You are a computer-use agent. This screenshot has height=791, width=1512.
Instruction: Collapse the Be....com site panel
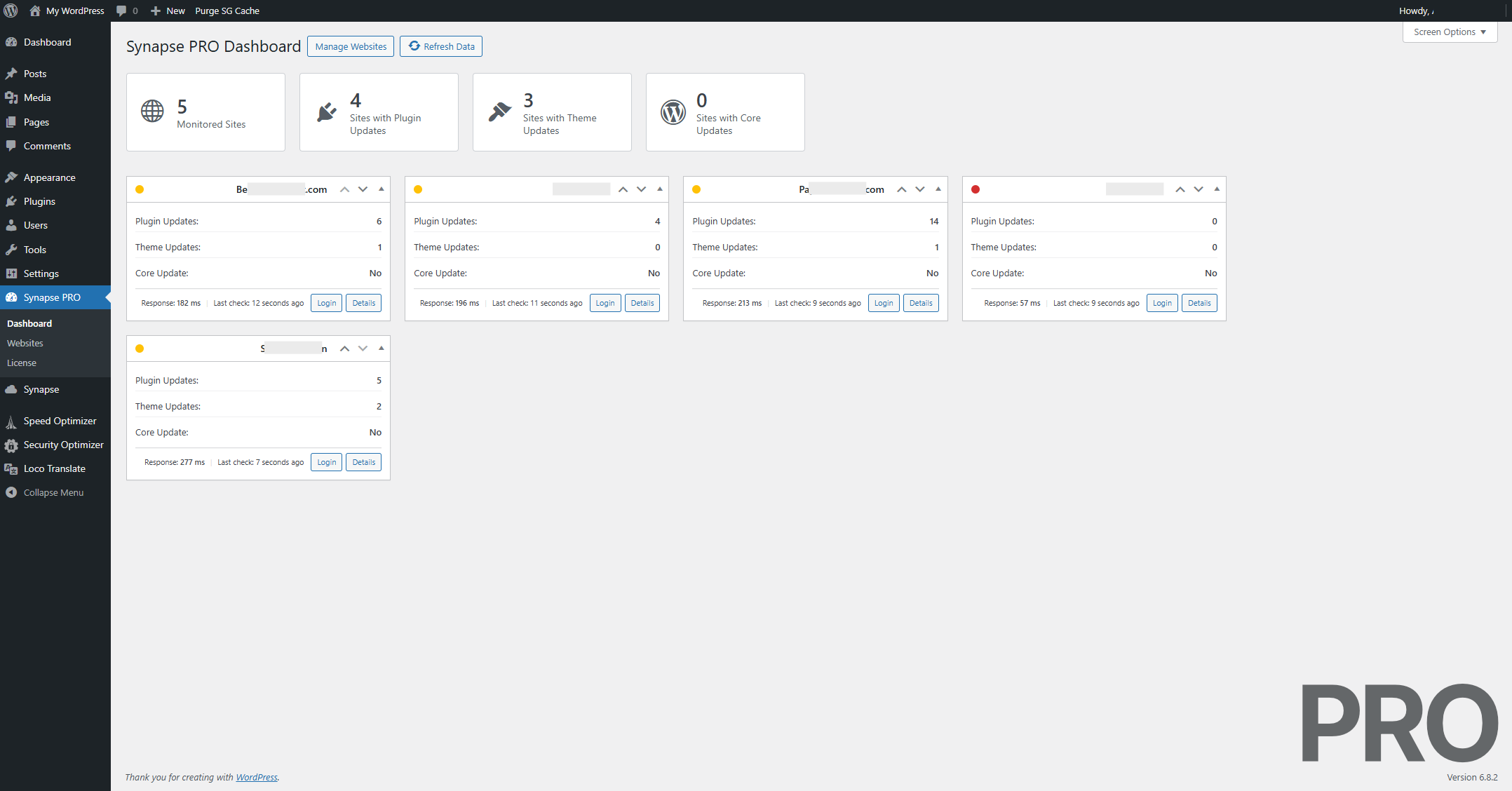point(382,189)
